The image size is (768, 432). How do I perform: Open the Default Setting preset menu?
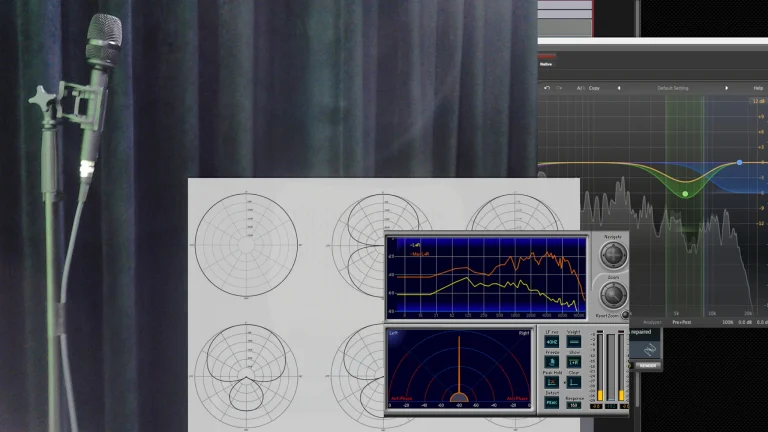(673, 88)
